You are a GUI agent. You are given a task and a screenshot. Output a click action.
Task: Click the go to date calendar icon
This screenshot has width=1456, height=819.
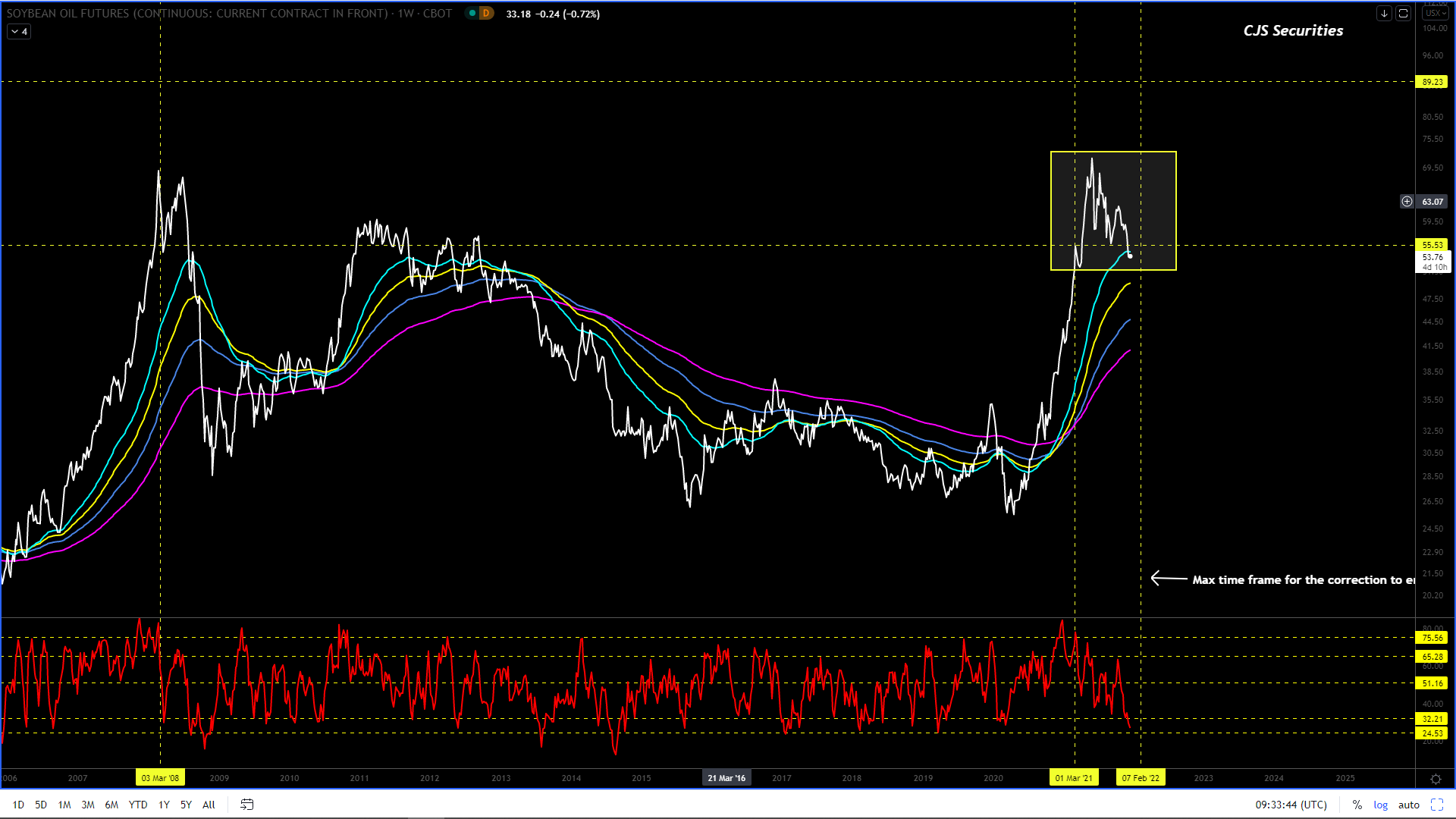tap(246, 805)
